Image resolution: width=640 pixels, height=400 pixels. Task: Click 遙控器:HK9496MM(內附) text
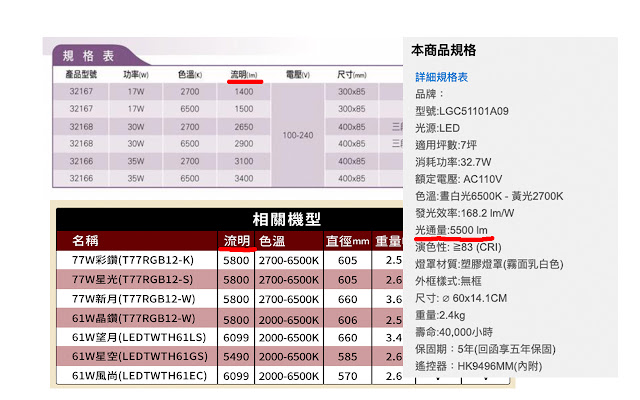478,366
